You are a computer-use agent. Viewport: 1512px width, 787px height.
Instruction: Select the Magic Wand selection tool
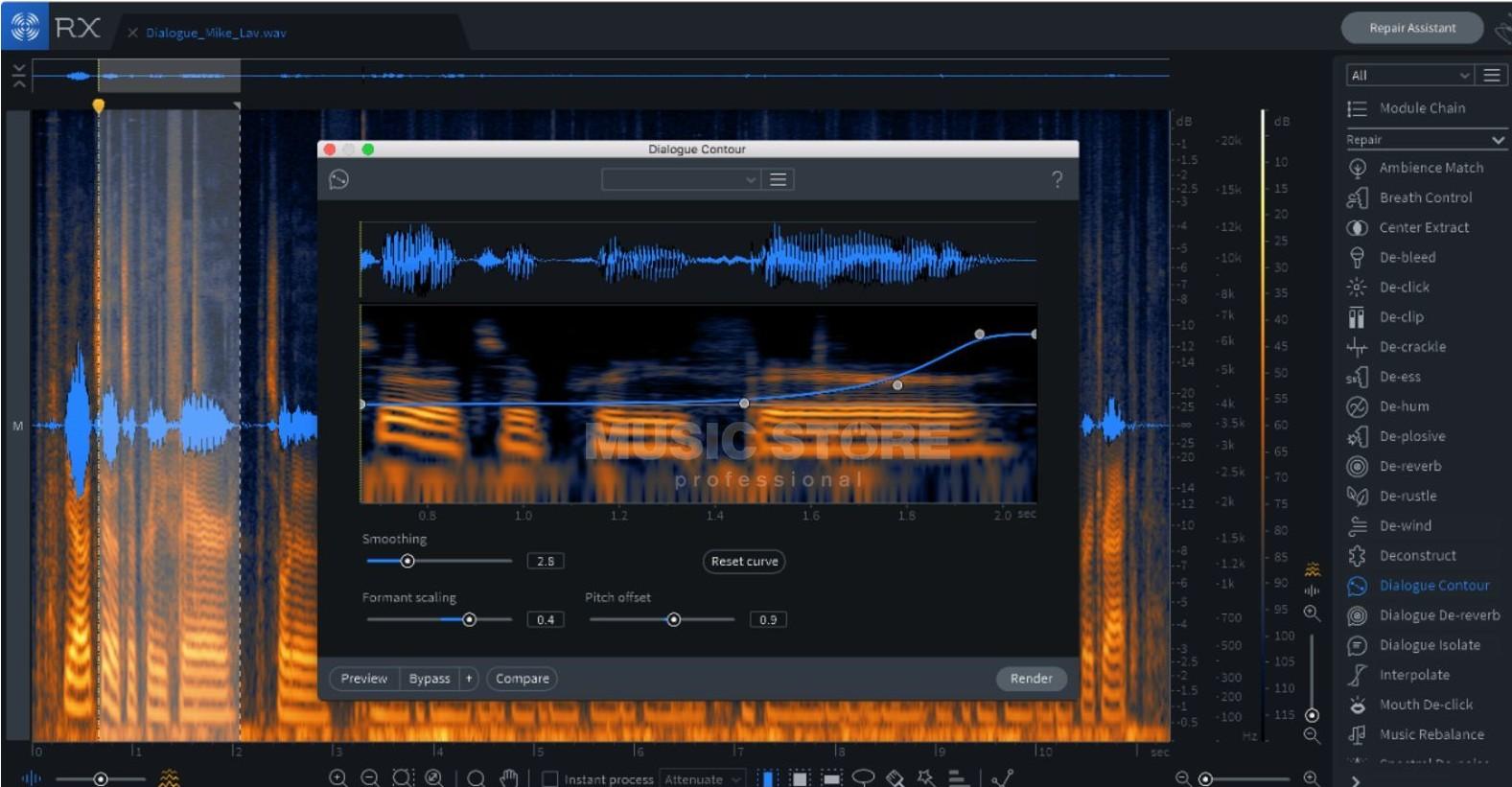pyautogui.click(x=926, y=777)
